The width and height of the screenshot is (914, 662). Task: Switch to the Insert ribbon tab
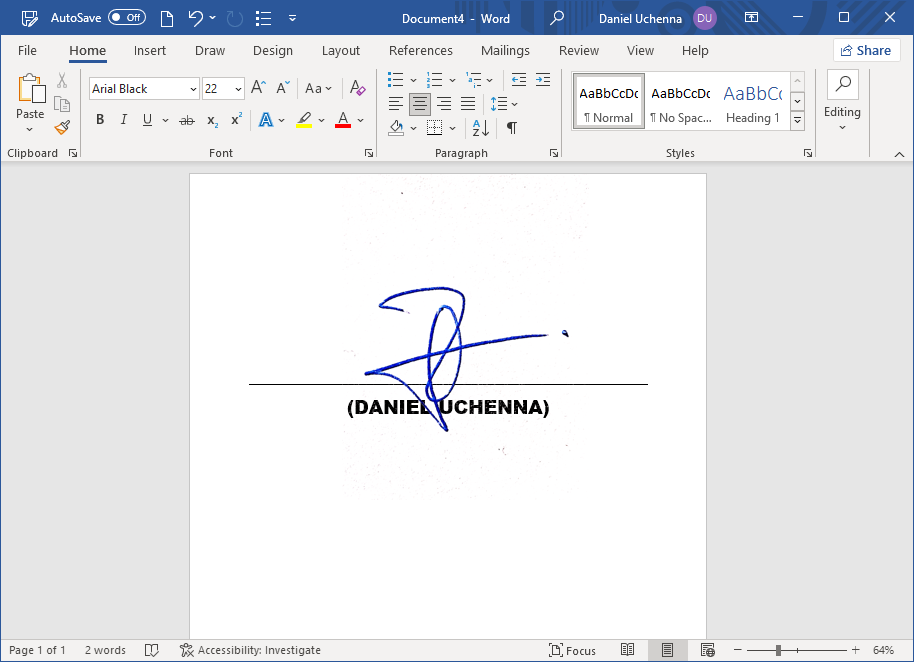[x=150, y=50]
